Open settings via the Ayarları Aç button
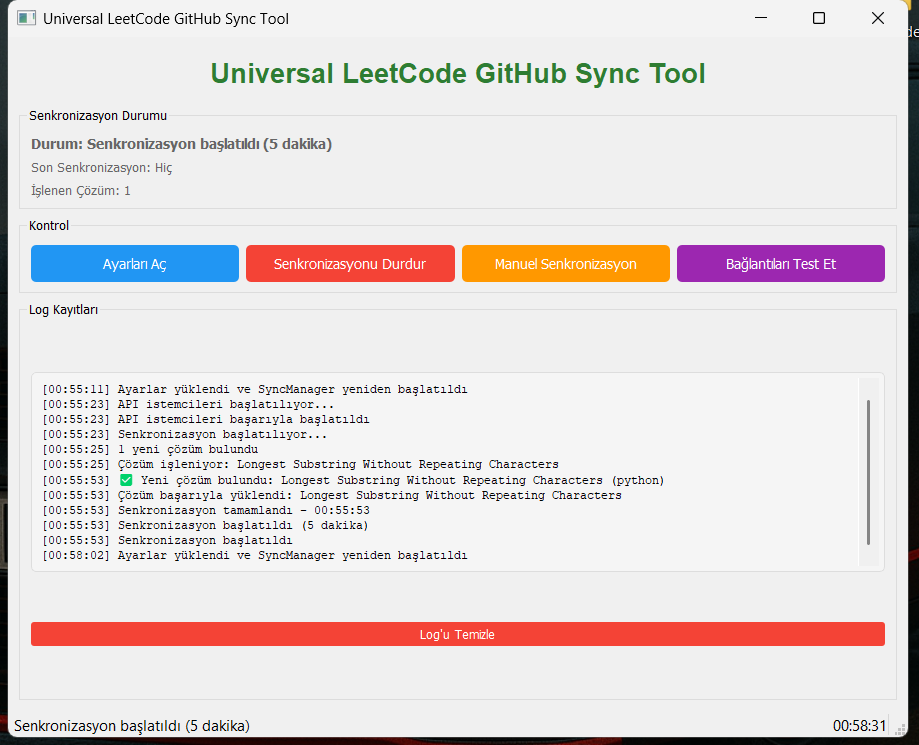 pos(134,263)
